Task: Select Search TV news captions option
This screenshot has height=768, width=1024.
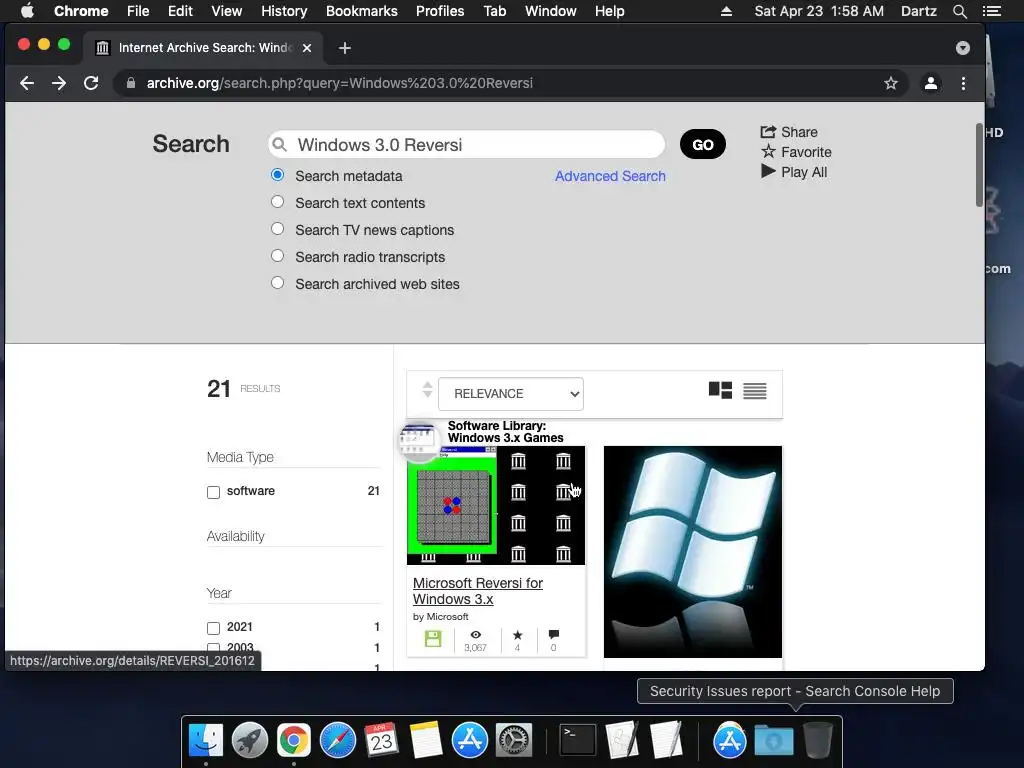Action: coord(278,229)
